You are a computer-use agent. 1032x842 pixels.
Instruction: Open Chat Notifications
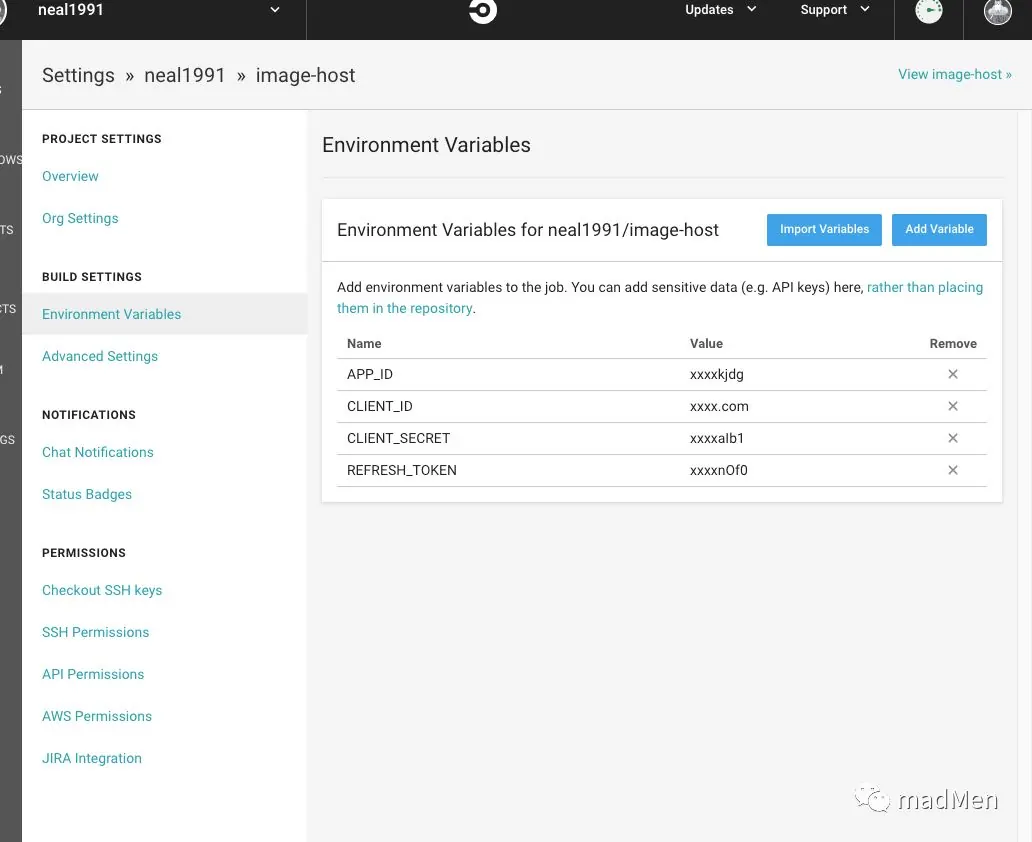[x=97, y=452]
